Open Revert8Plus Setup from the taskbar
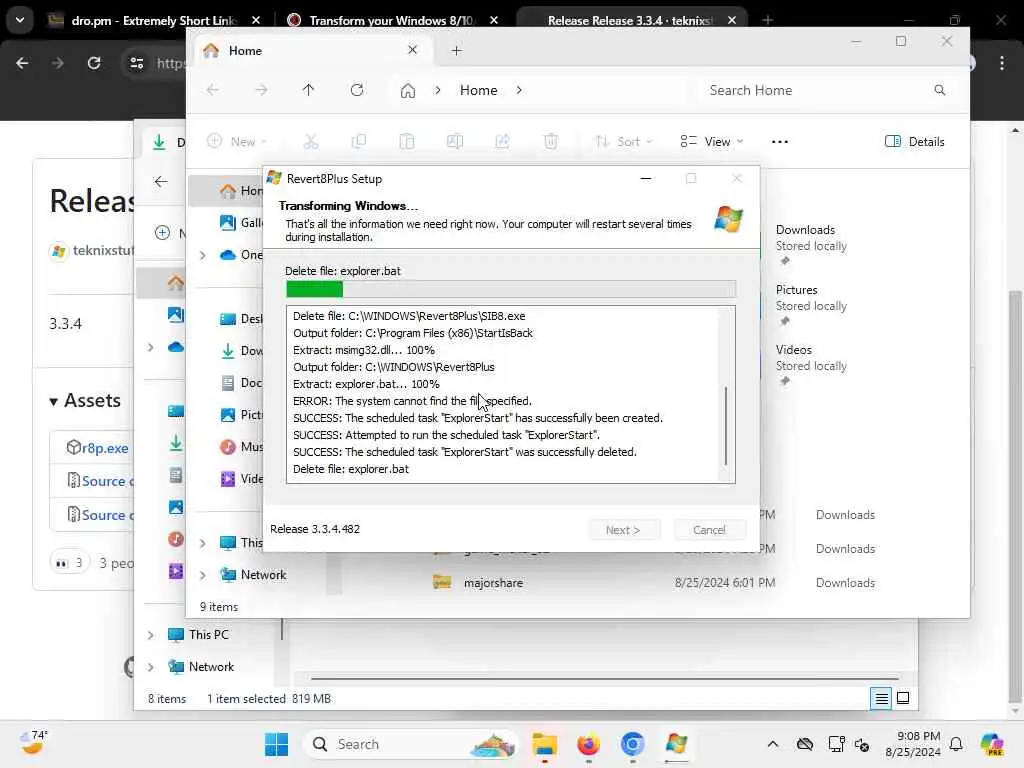Screen dimensions: 1024x768 click(x=677, y=744)
